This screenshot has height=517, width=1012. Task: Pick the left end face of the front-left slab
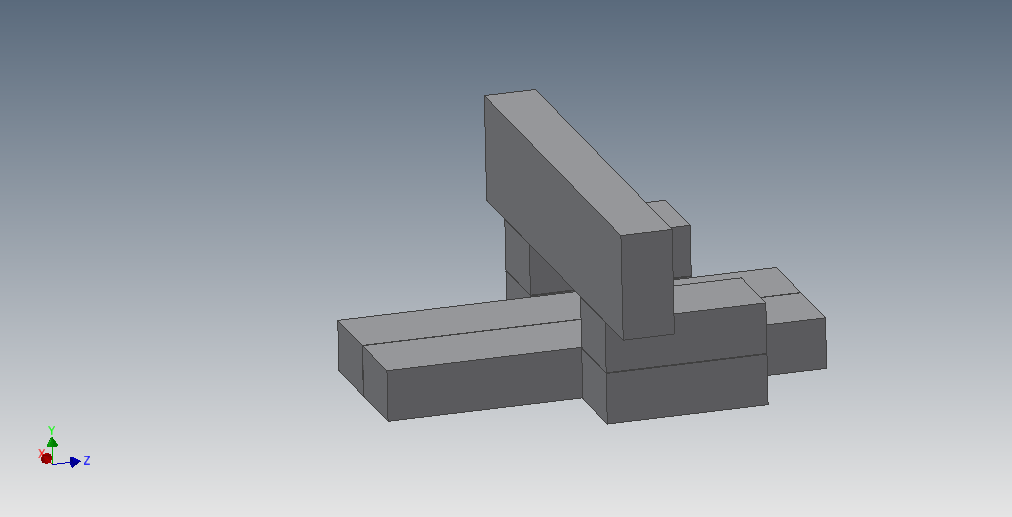[375, 382]
